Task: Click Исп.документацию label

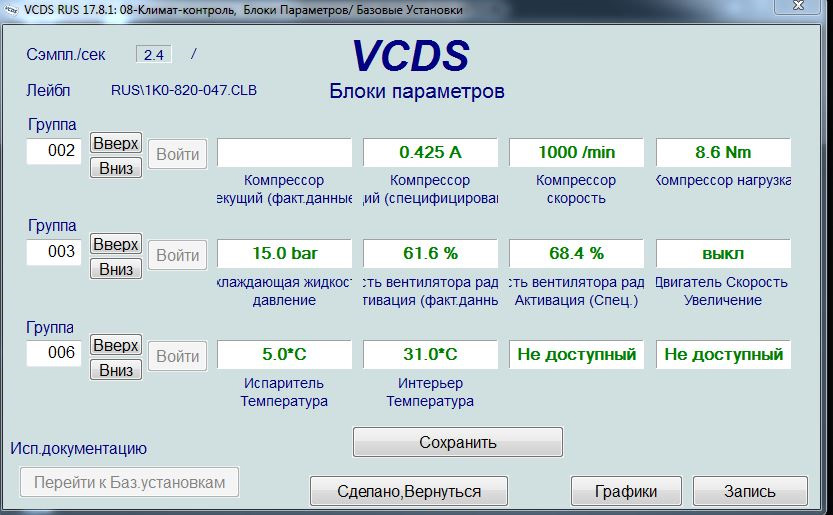Action: pyautogui.click(x=79, y=449)
